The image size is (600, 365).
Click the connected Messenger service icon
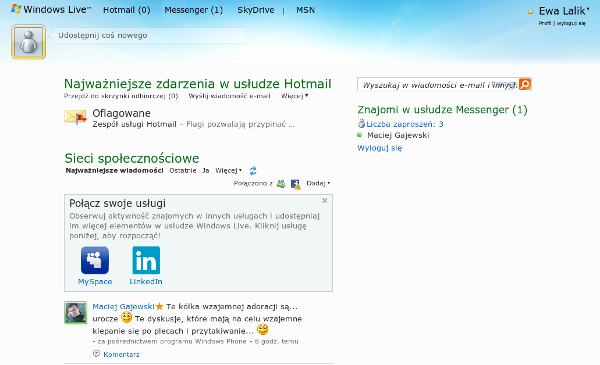pyautogui.click(x=281, y=184)
